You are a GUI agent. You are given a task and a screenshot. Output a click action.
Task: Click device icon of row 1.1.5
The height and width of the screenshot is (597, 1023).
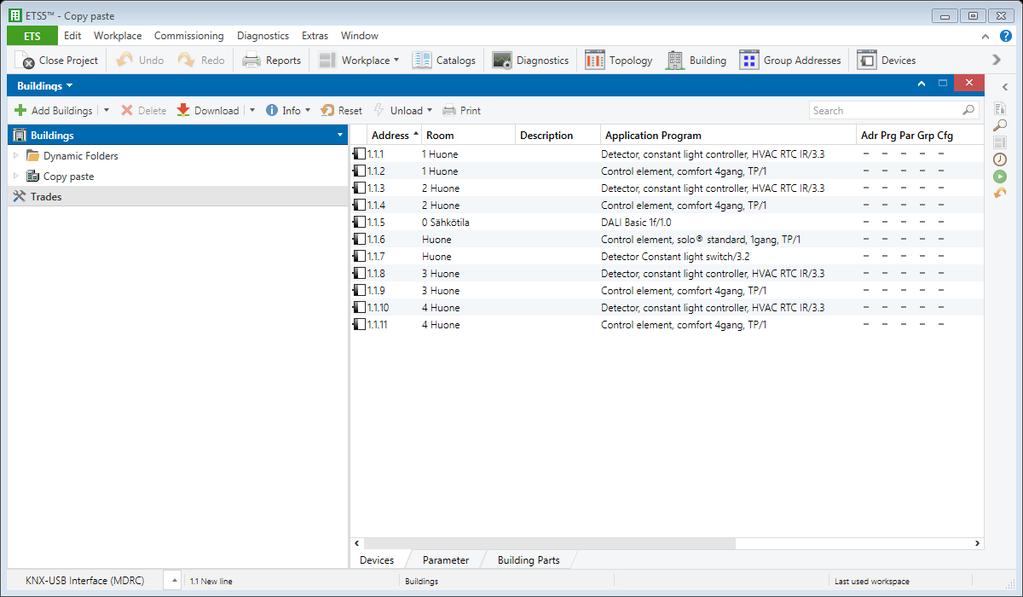(359, 222)
